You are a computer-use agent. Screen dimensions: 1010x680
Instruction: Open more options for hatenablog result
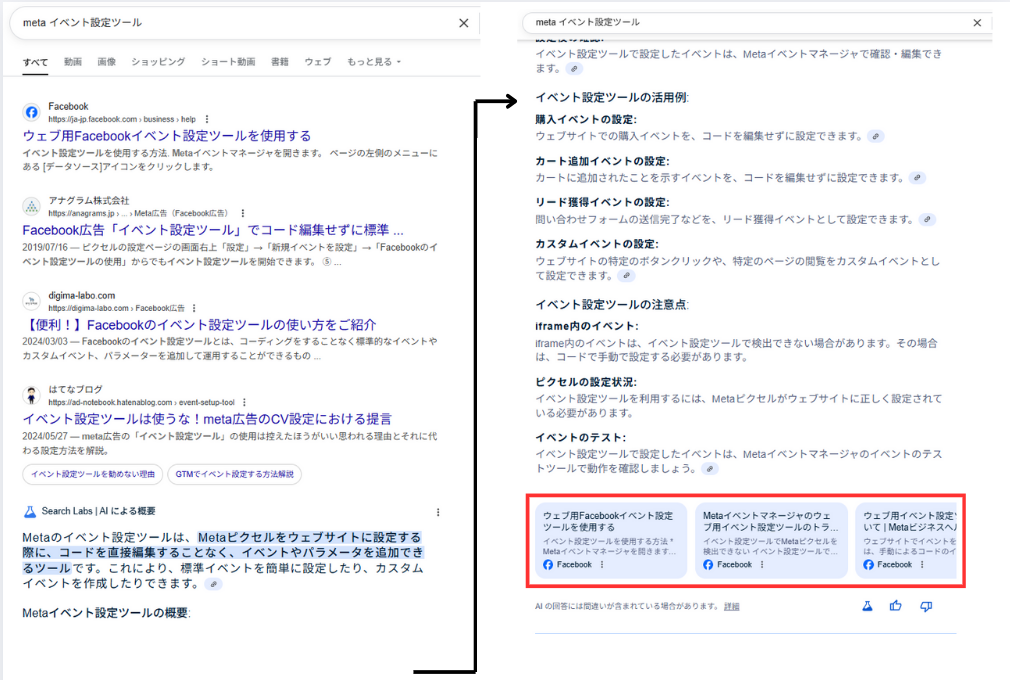244,402
